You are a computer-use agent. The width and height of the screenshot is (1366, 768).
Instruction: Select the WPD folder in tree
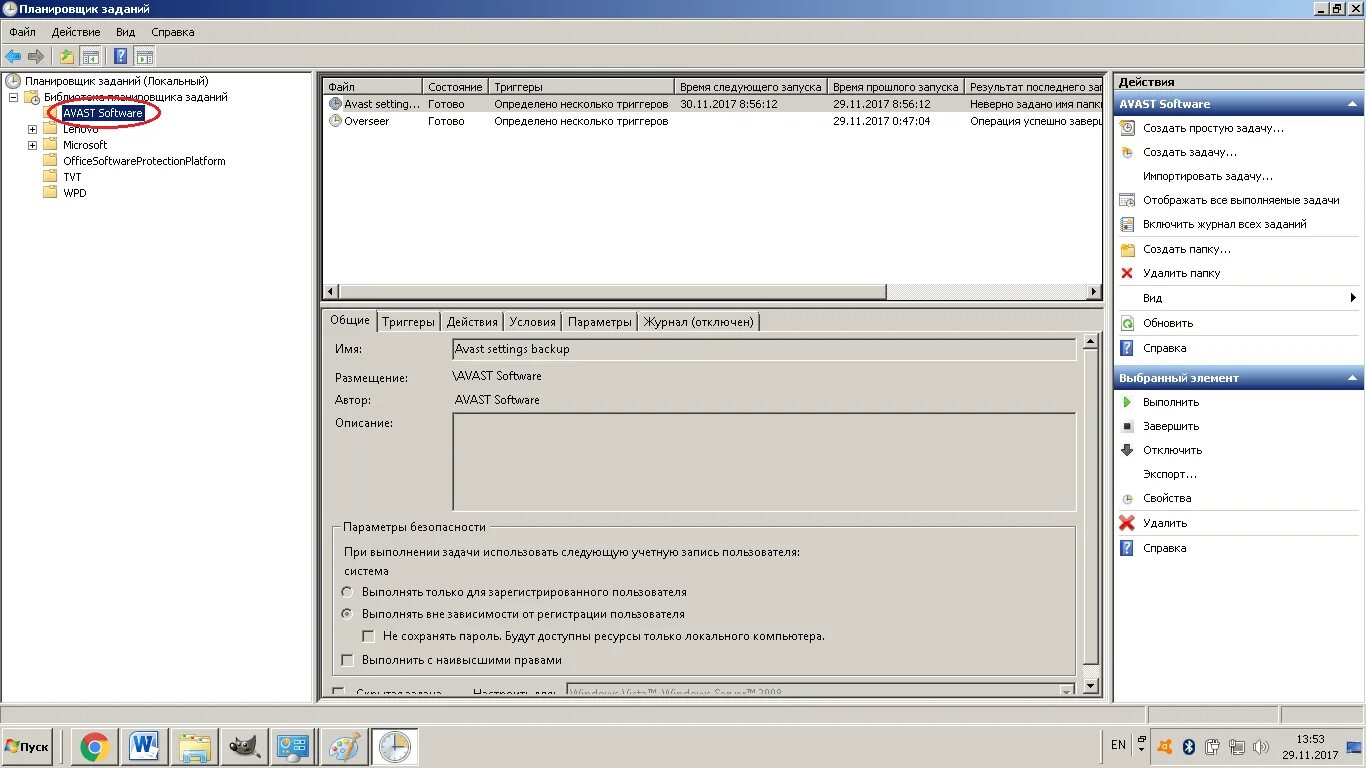pos(75,193)
